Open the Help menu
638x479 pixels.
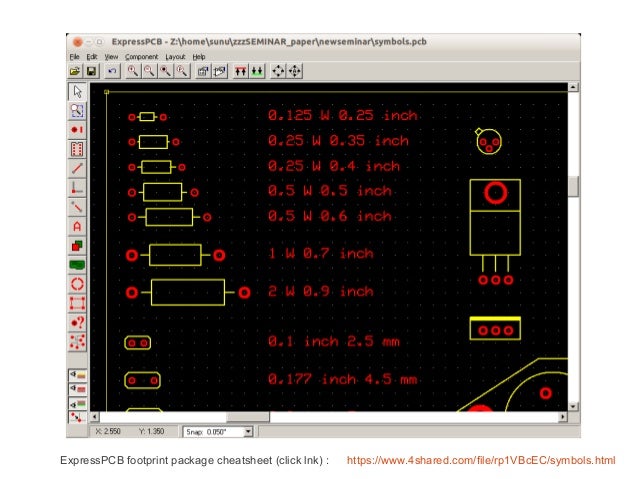199,57
